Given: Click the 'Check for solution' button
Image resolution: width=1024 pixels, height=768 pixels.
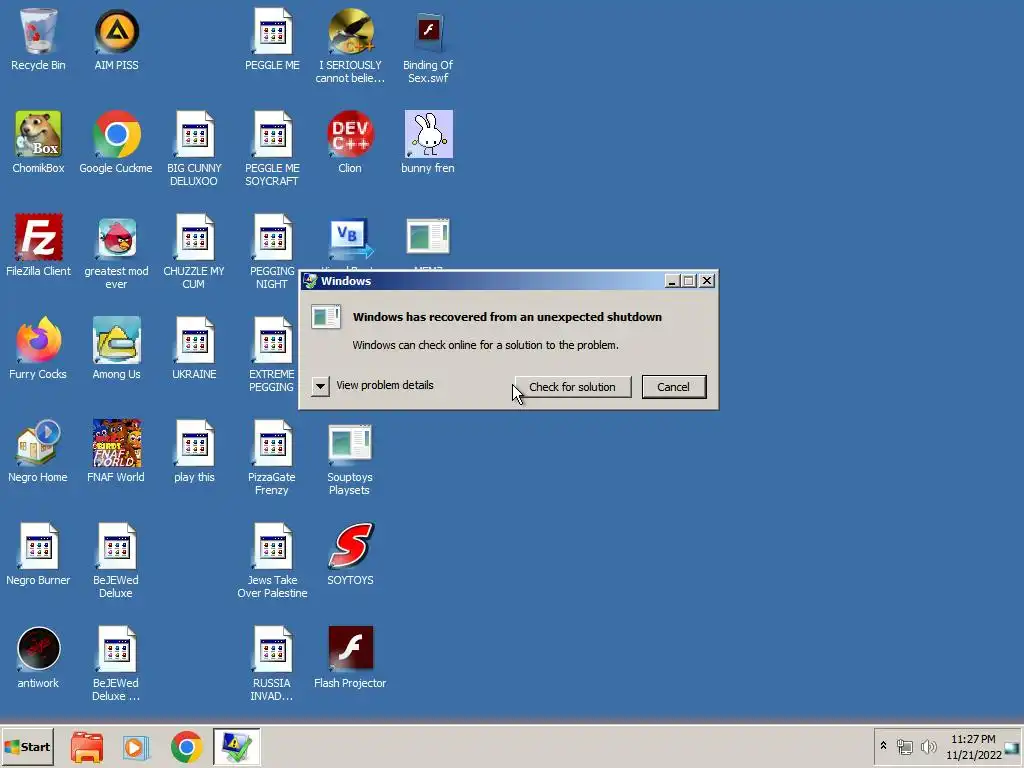Looking at the screenshot, I should point(572,387).
